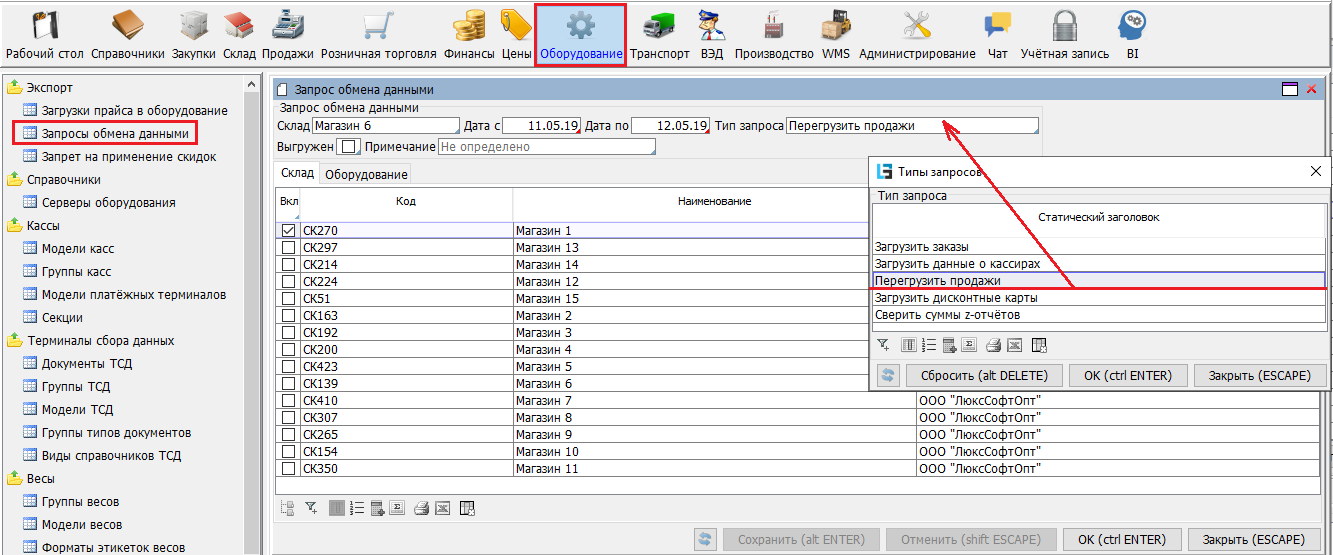Click the Примечание input field
The width and height of the screenshot is (1333, 555).
click(546, 147)
